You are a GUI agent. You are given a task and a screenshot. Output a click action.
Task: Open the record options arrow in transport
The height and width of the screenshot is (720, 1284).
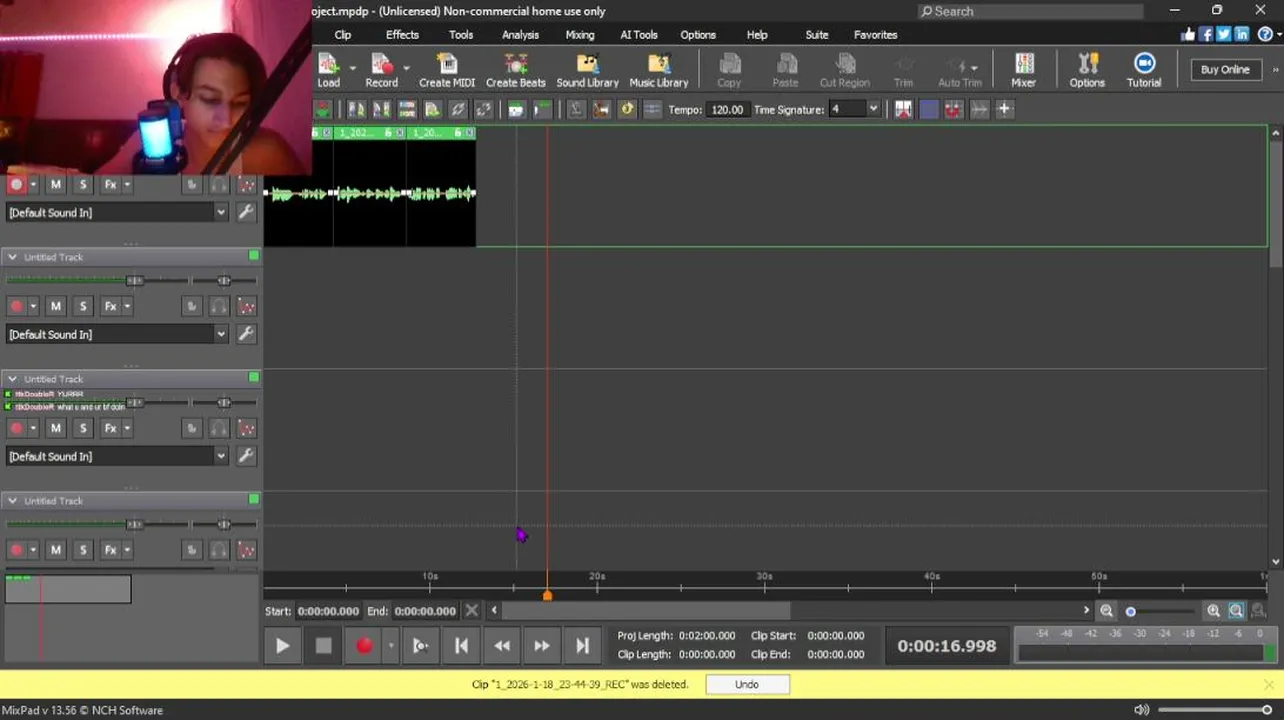[x=391, y=646]
